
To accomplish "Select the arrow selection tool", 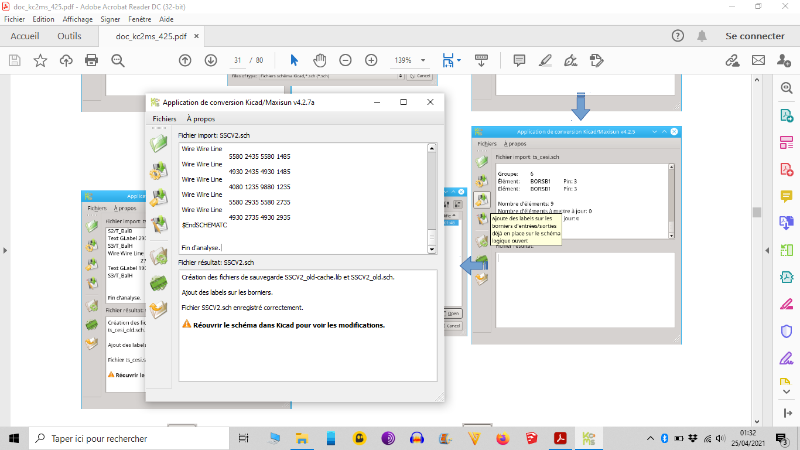I will [x=294, y=60].
